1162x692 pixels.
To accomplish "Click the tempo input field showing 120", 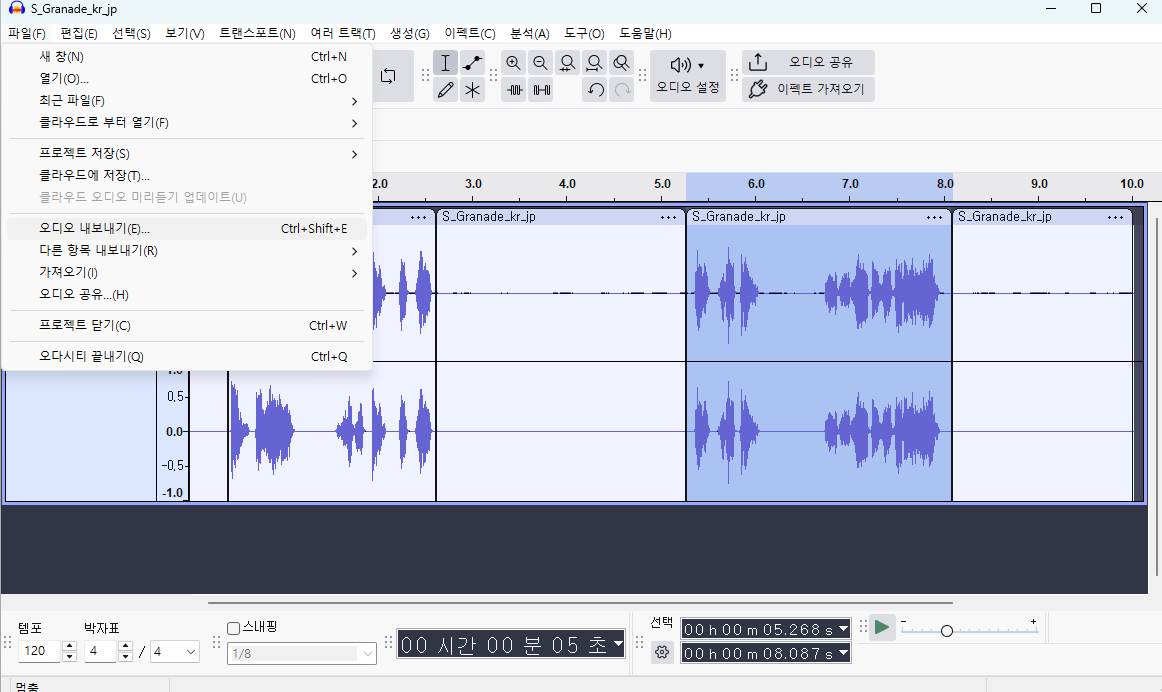I will [39, 652].
